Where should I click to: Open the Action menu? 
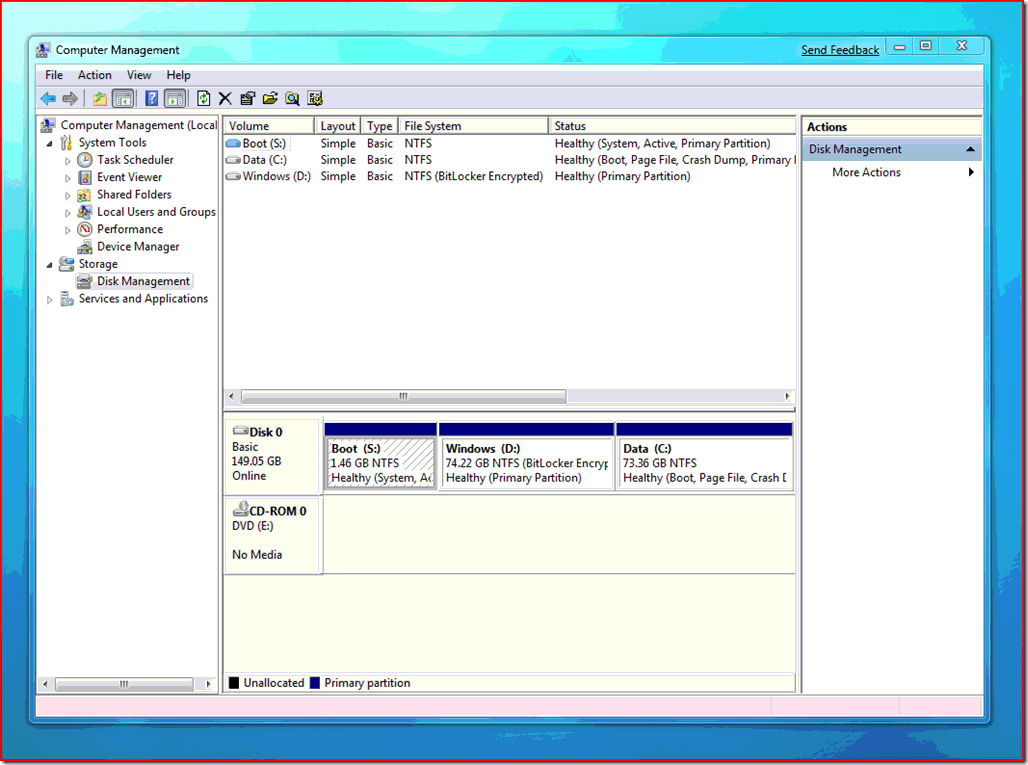point(94,75)
